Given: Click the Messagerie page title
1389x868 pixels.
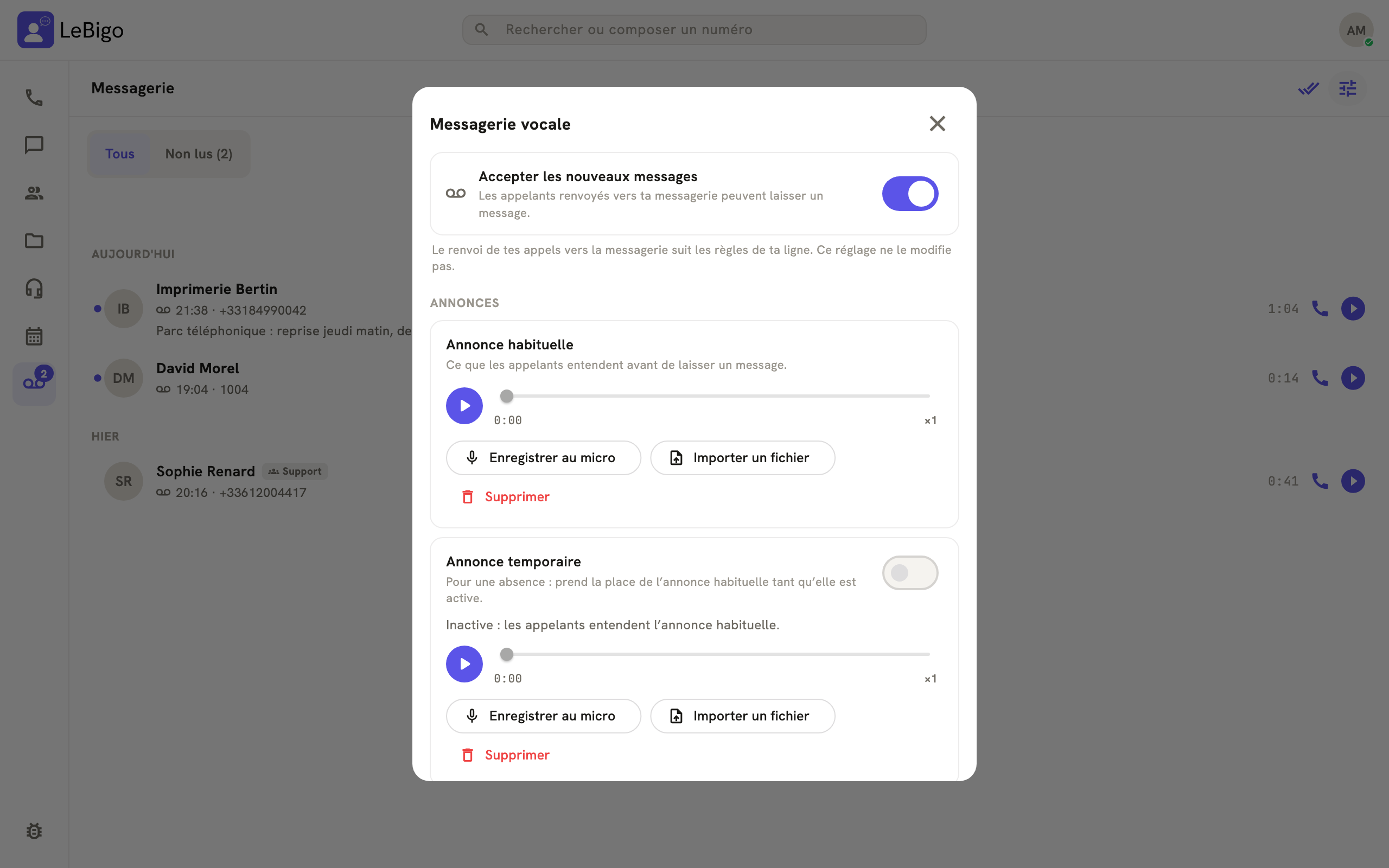Looking at the screenshot, I should point(132,88).
